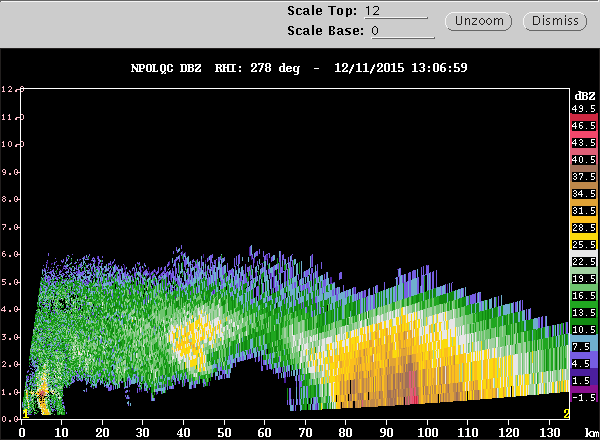Click the -1.5 dBZ legend swatch
This screenshot has height=440, width=600.
point(583,397)
